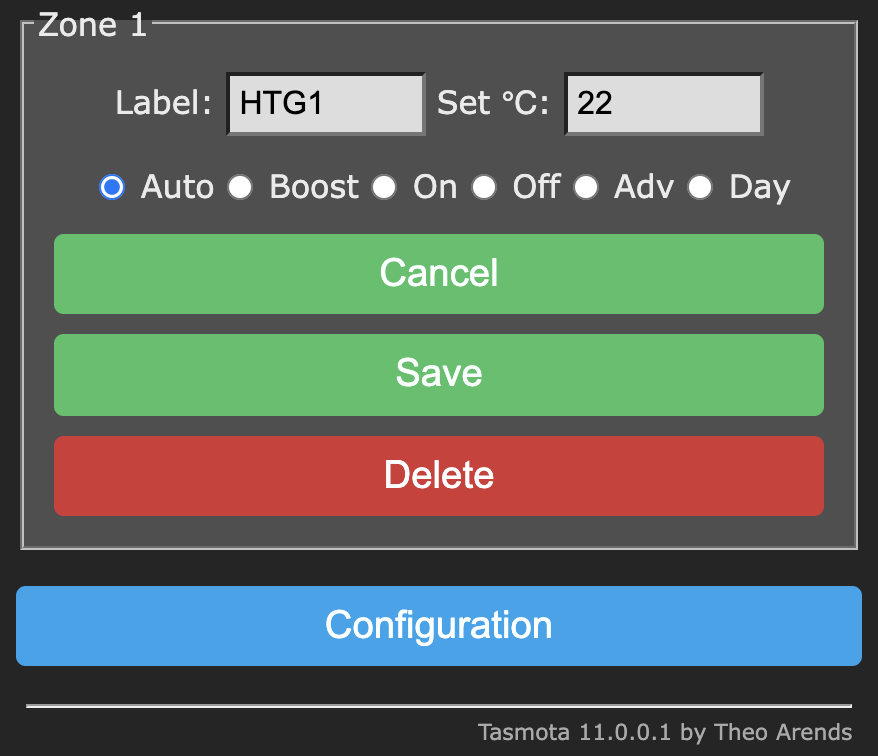This screenshot has width=878, height=756.
Task: Click the "Label:" caption text
Action: point(163,103)
